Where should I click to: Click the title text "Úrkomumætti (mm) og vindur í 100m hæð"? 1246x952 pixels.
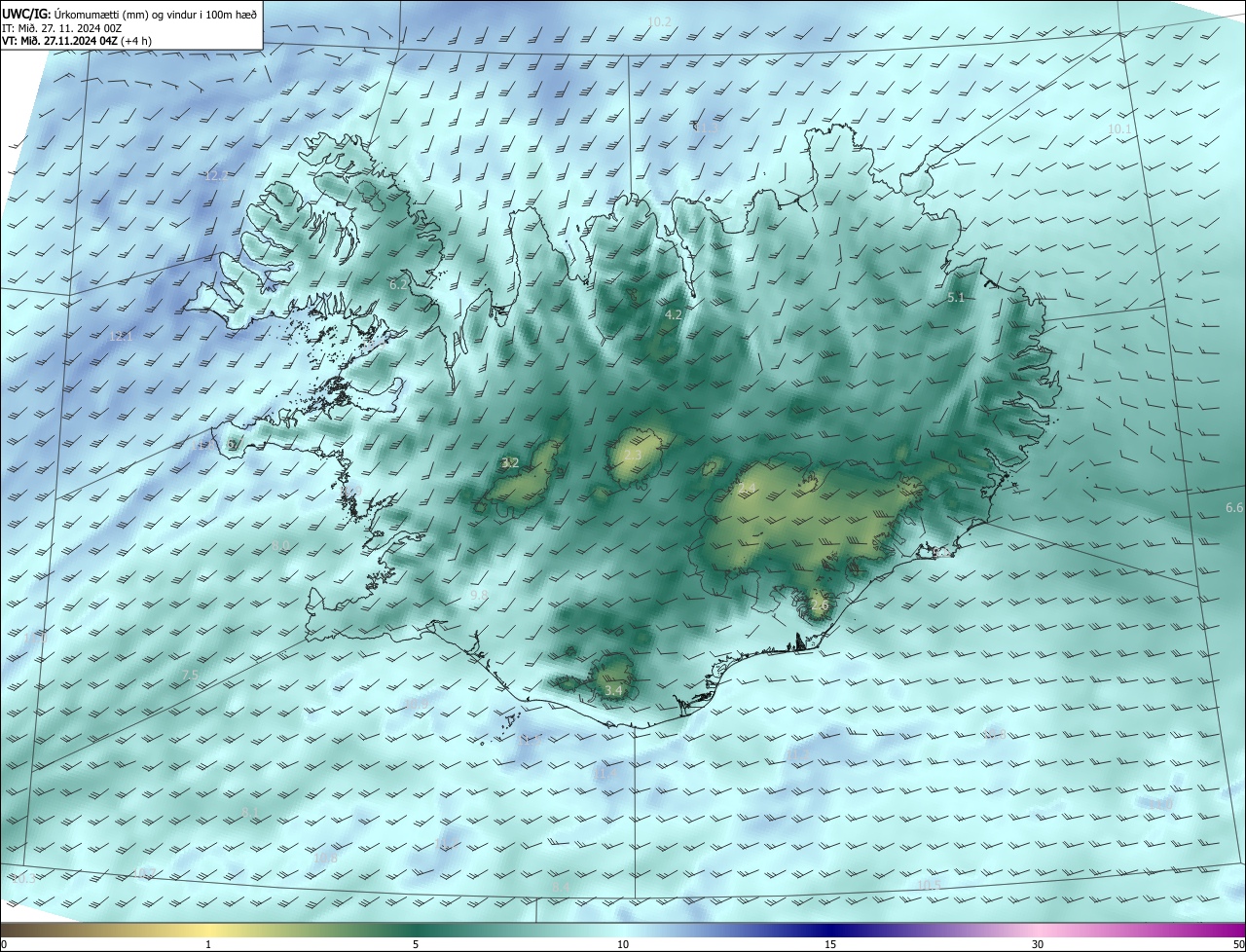click(155, 14)
